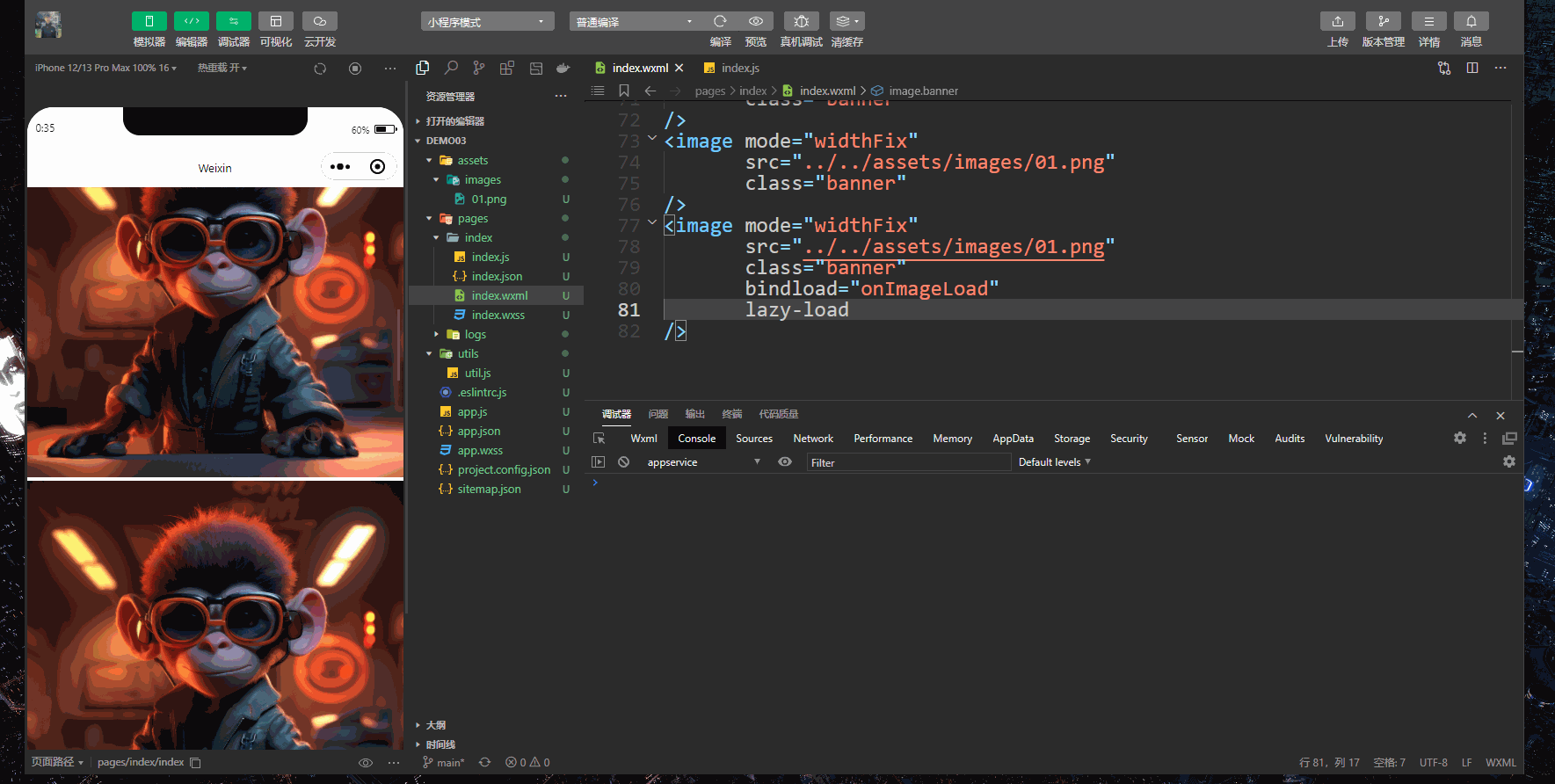Toggle the simulator (模拟器) panel button
Image resolution: width=1555 pixels, height=784 pixels.
coord(149,21)
